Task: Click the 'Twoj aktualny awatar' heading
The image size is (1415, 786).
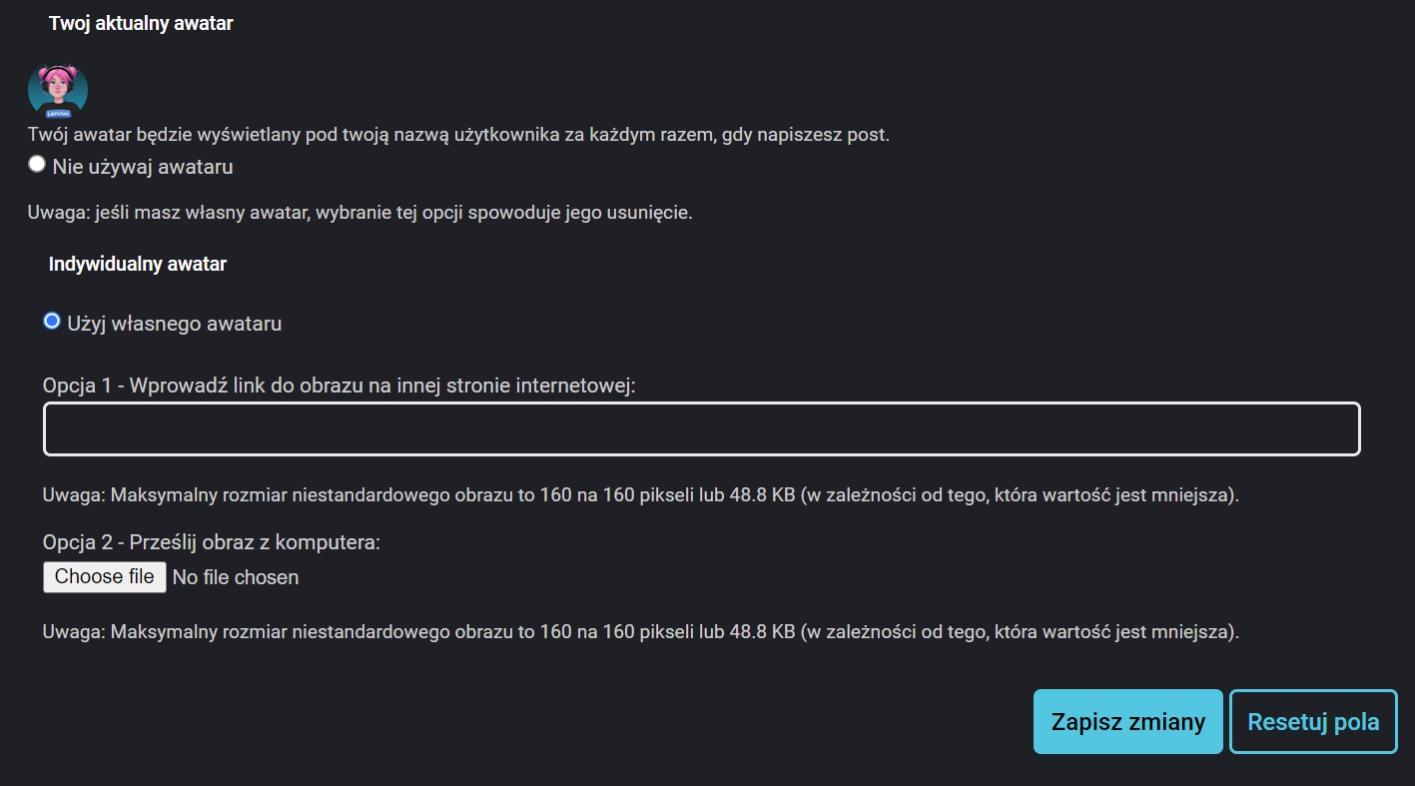Action: [x=140, y=22]
